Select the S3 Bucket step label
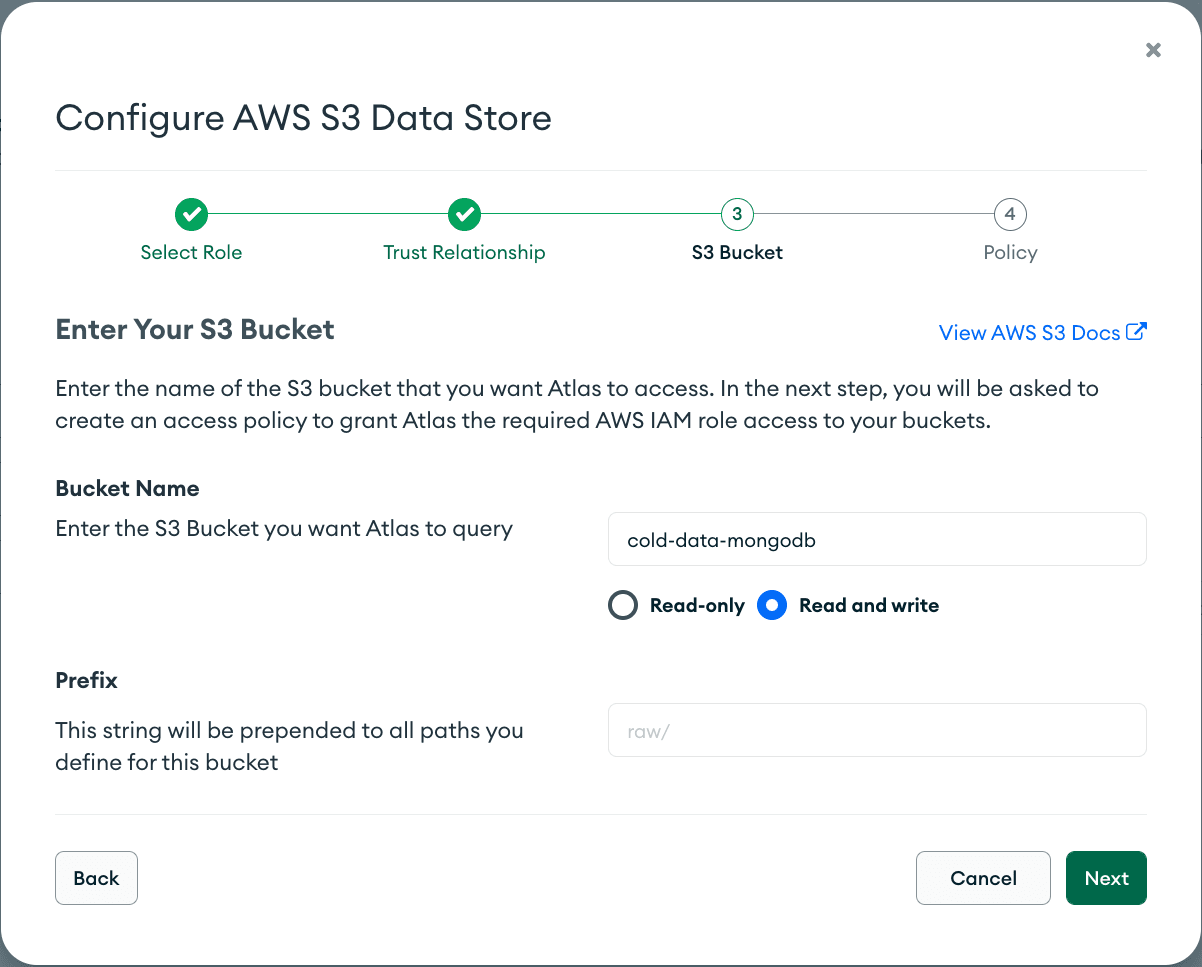1202x967 pixels. coord(737,253)
